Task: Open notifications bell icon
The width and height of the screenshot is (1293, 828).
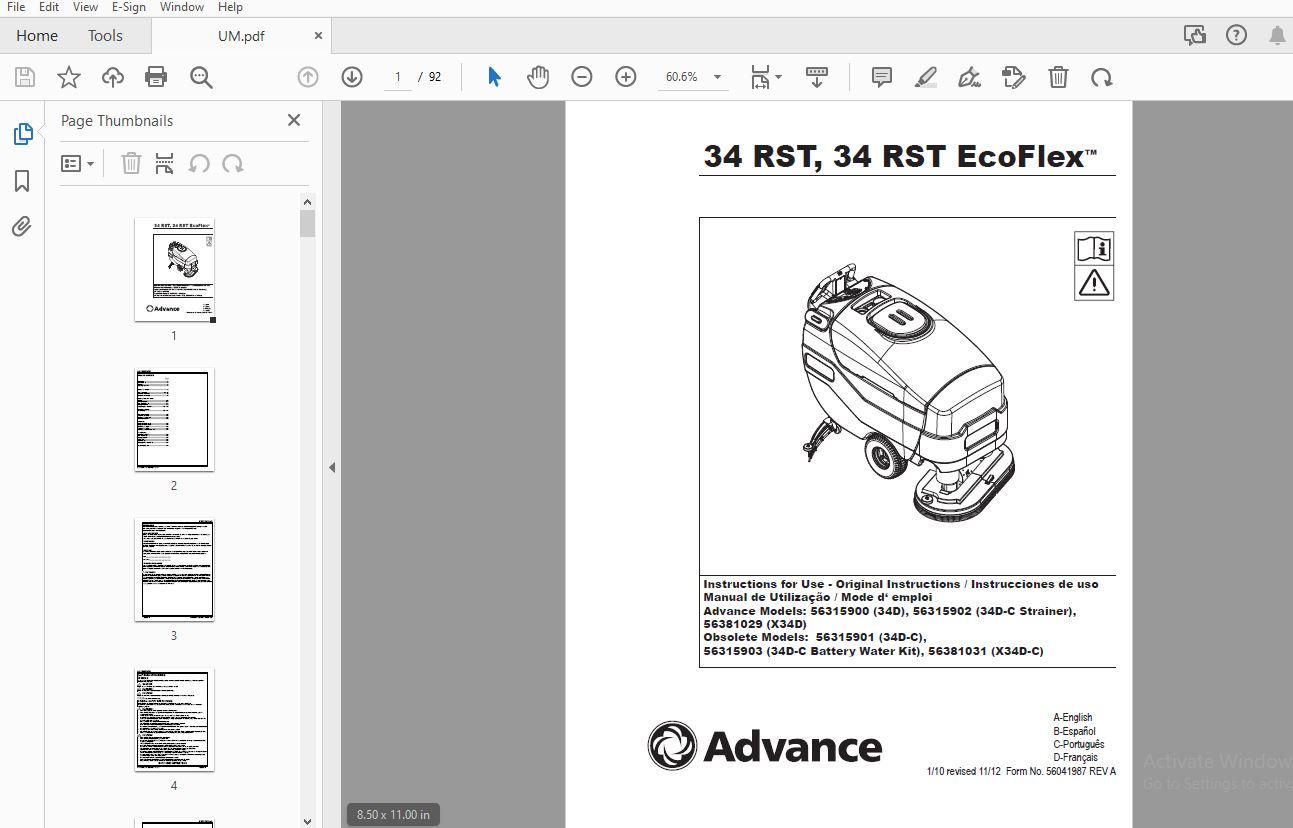Action: pos(1277,35)
